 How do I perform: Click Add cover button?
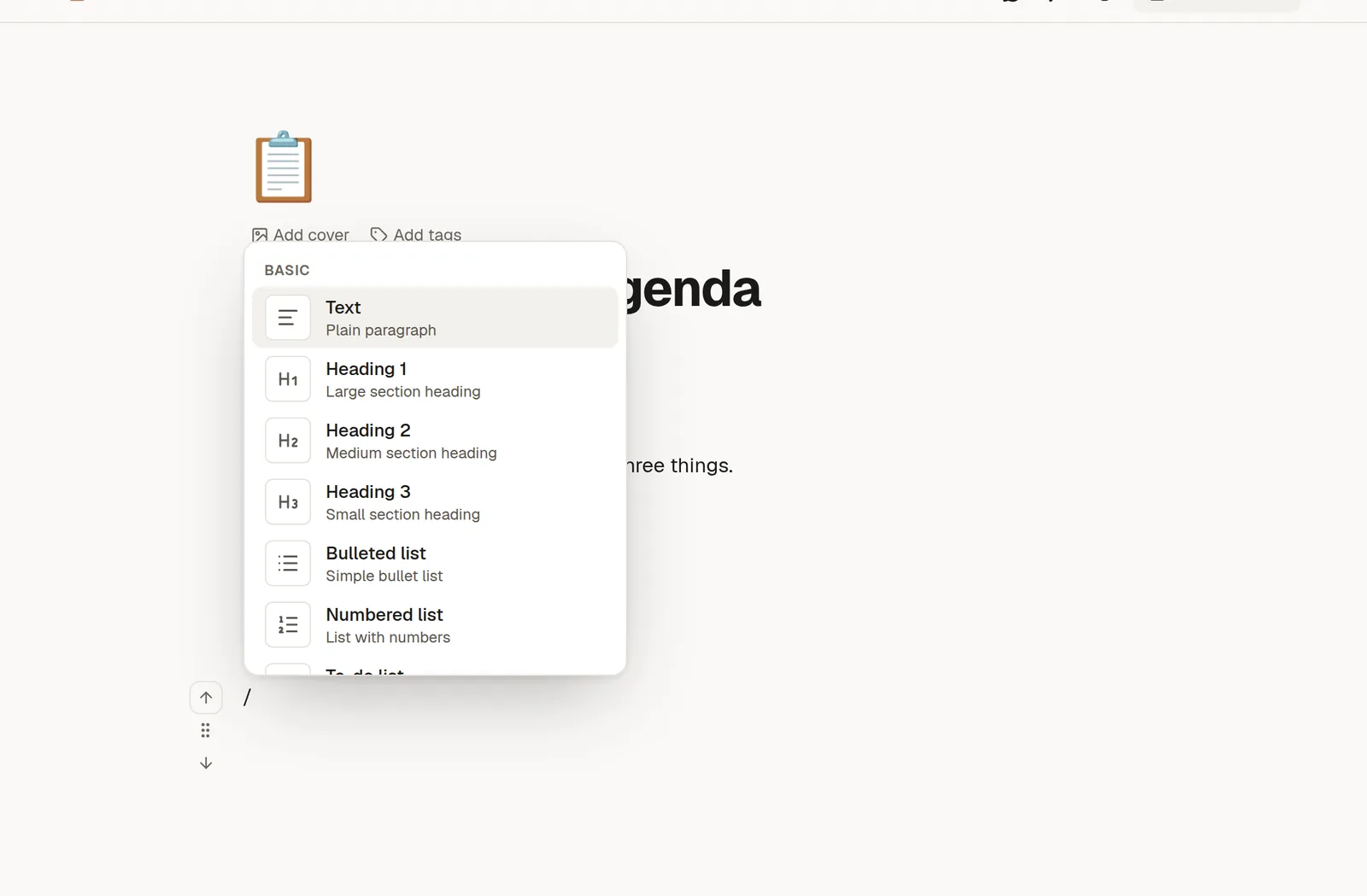301,235
